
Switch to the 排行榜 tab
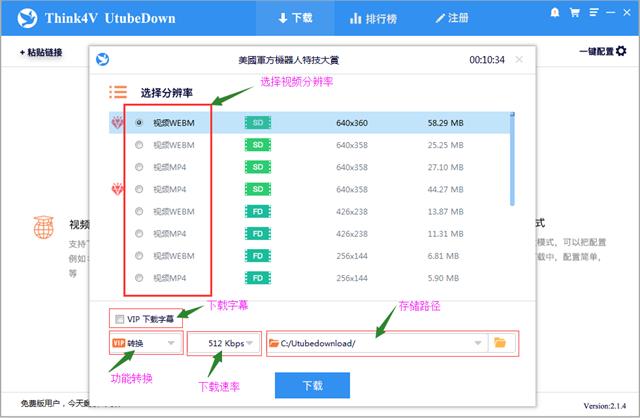pos(373,18)
